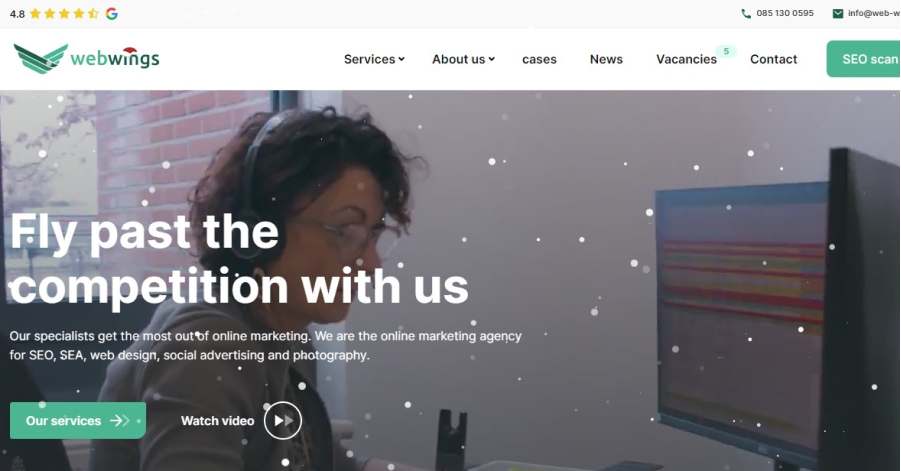Open the Contact page link
The height and width of the screenshot is (471, 901).
773,59
